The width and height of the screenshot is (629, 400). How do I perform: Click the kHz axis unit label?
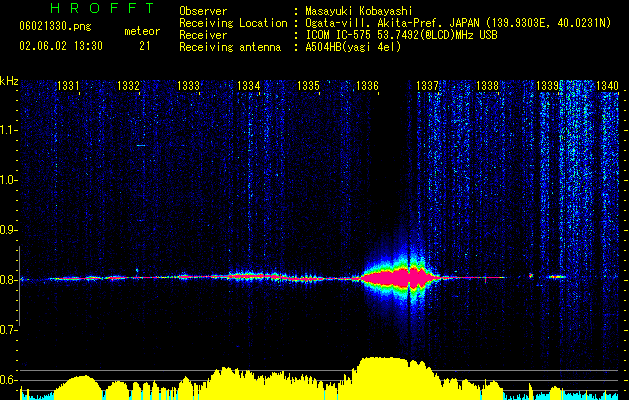9,81
